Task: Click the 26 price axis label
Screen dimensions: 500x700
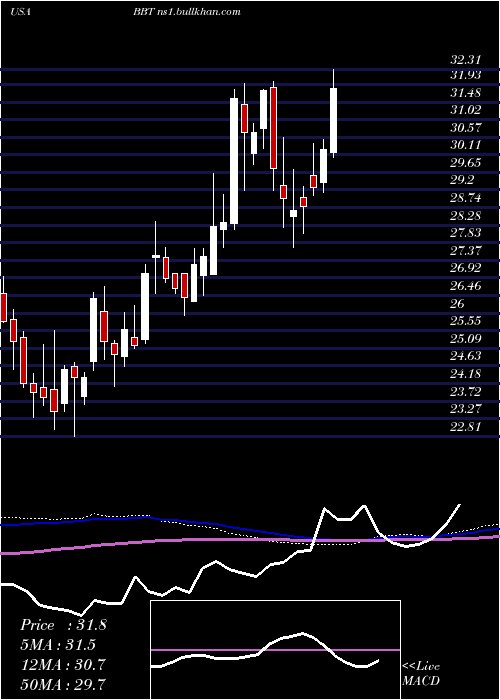Action: (458, 303)
